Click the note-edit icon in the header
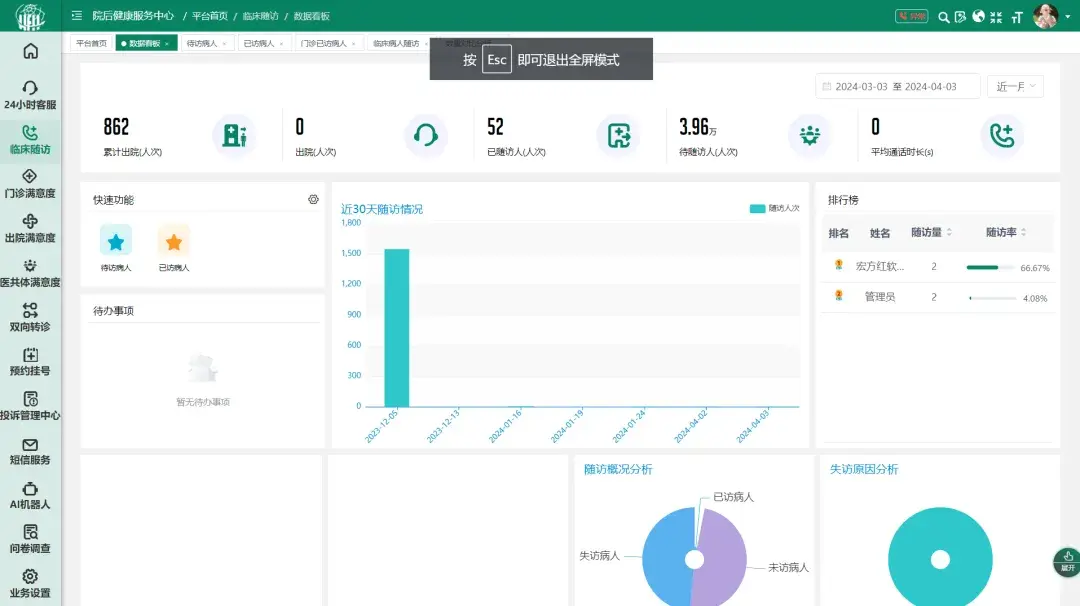Viewport: 1080px width, 606px height. (960, 17)
